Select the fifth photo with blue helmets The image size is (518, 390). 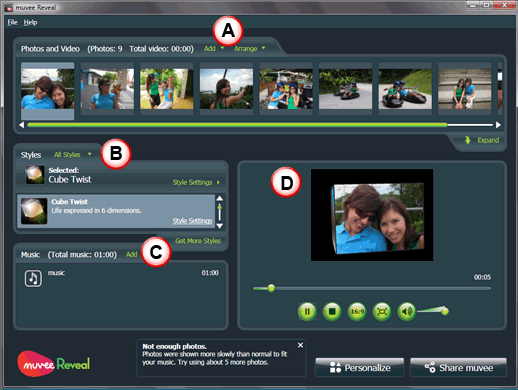[x=286, y=89]
